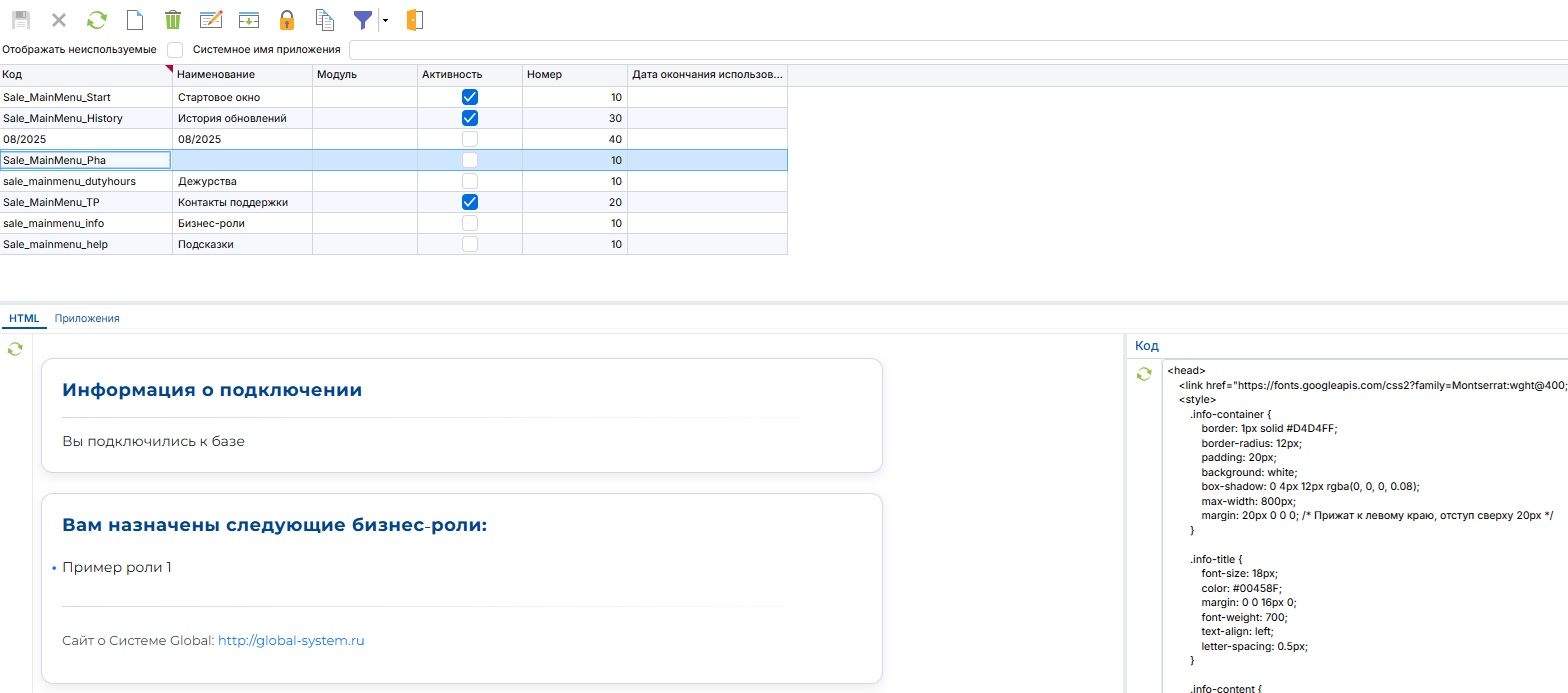Sort by the Код column header
This screenshot has height=693, width=1568.
(86, 75)
